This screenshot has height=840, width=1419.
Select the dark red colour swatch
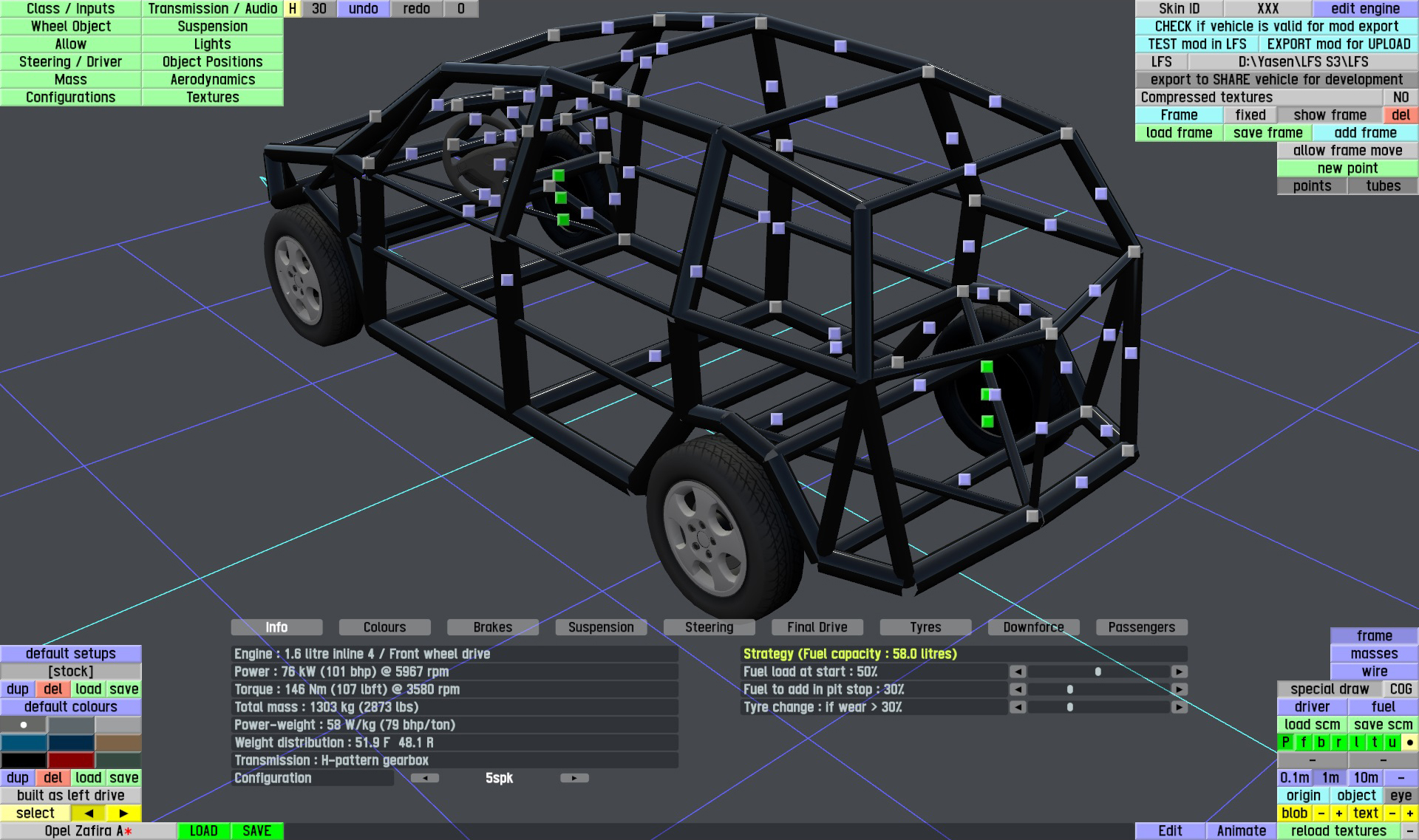(x=71, y=760)
